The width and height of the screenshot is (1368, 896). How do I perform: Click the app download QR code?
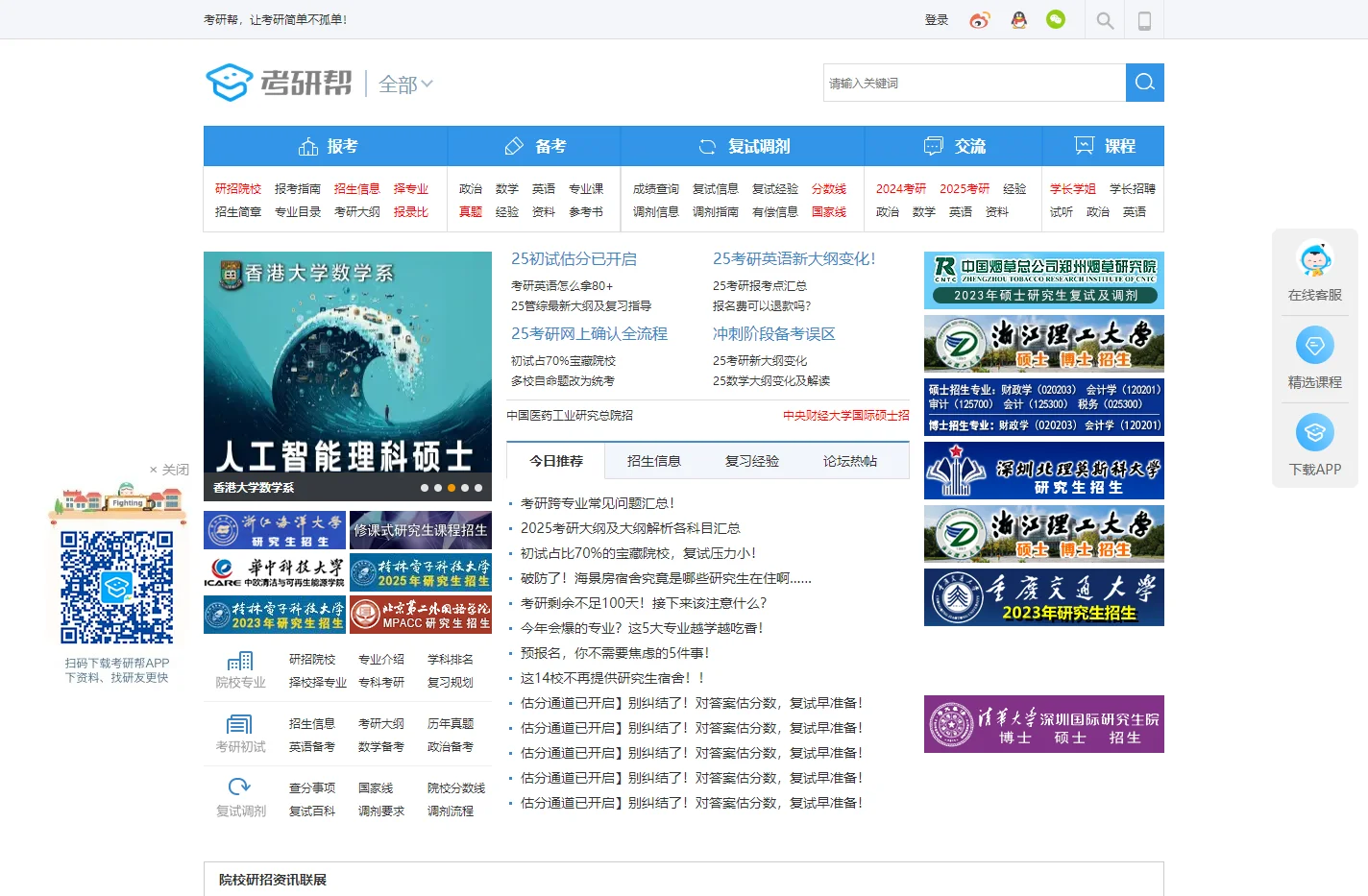point(117,587)
